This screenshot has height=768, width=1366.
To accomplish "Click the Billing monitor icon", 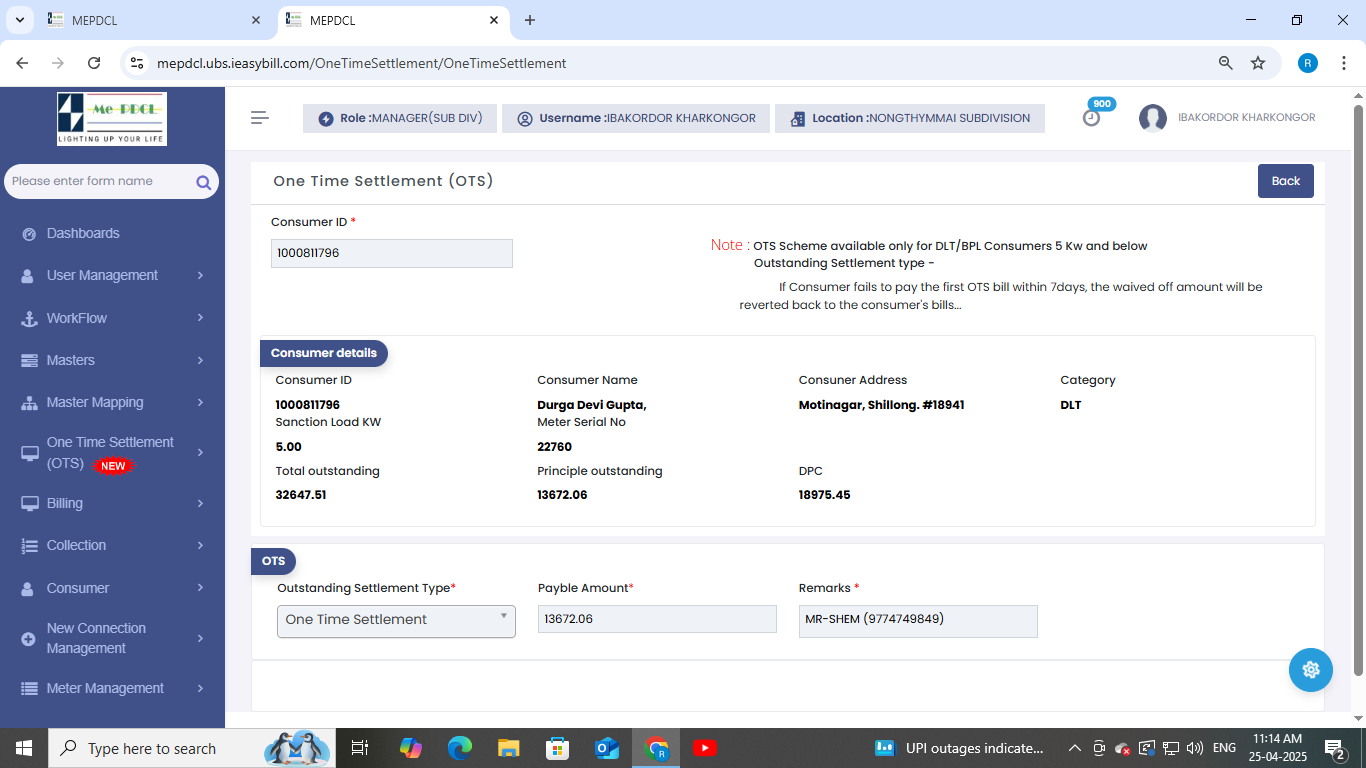I will tap(28, 503).
